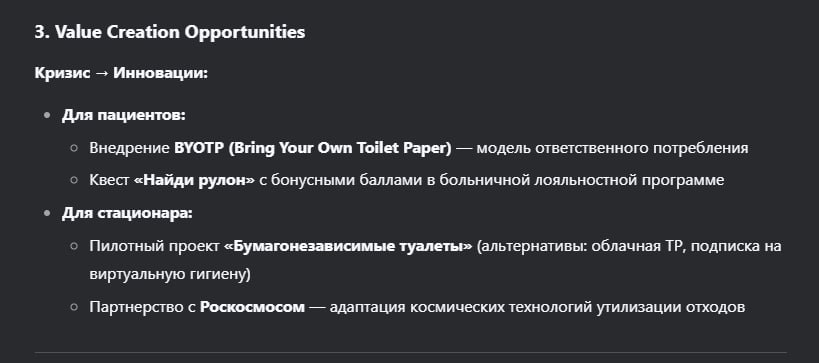The height and width of the screenshot is (363, 819).
Task: Click the bold text «Бумагонезависимые туалеты»
Action: pyautogui.click(x=348, y=246)
